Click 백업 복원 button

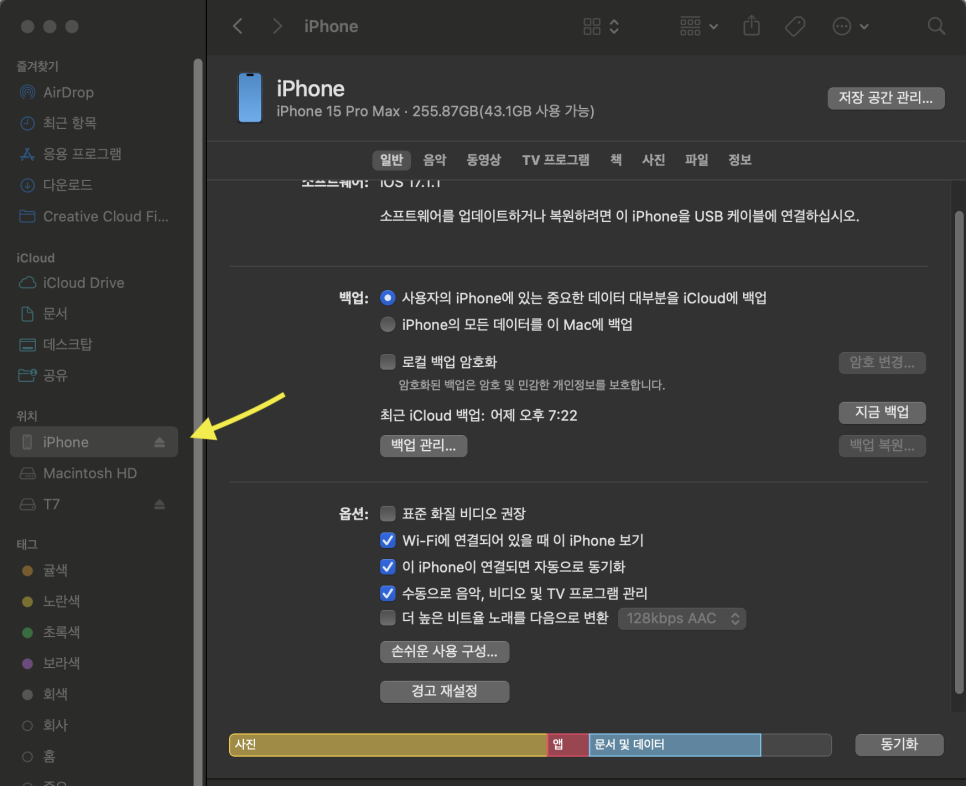882,445
